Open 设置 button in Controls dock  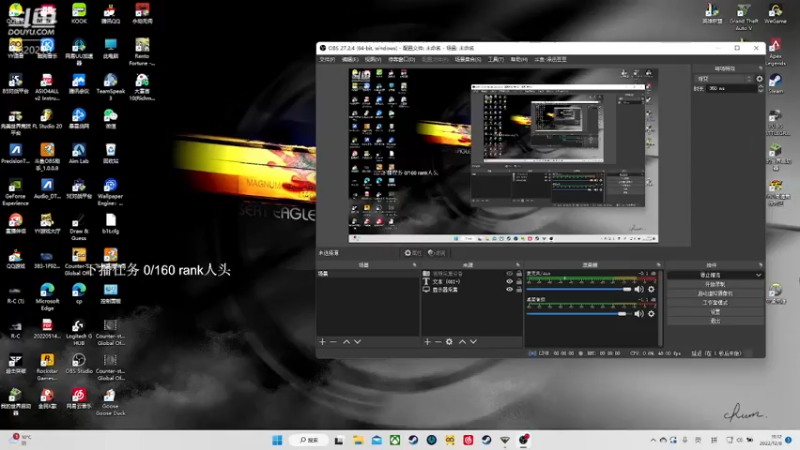tap(715, 312)
